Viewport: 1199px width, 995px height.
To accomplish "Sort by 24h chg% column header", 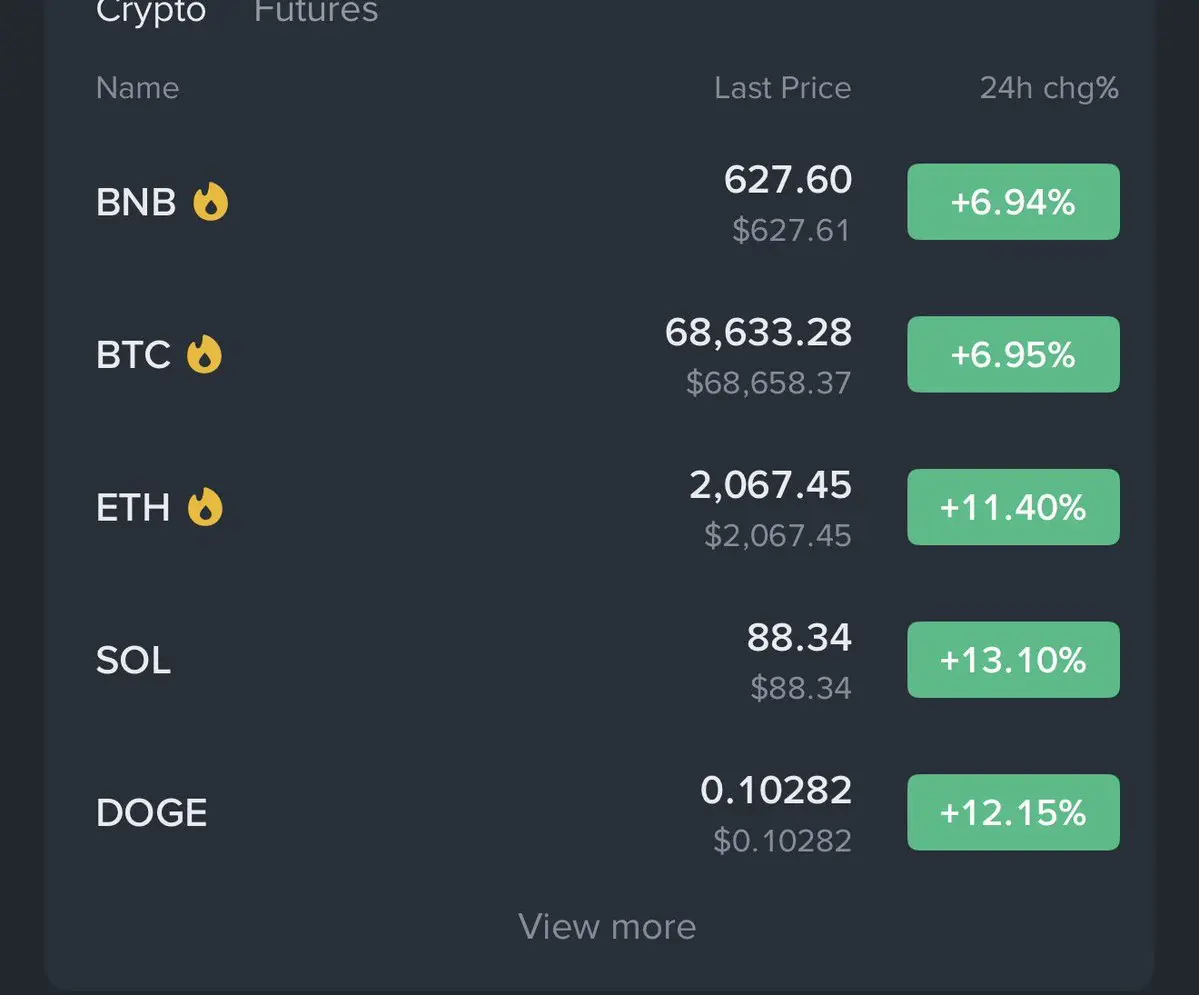I will [x=1049, y=88].
